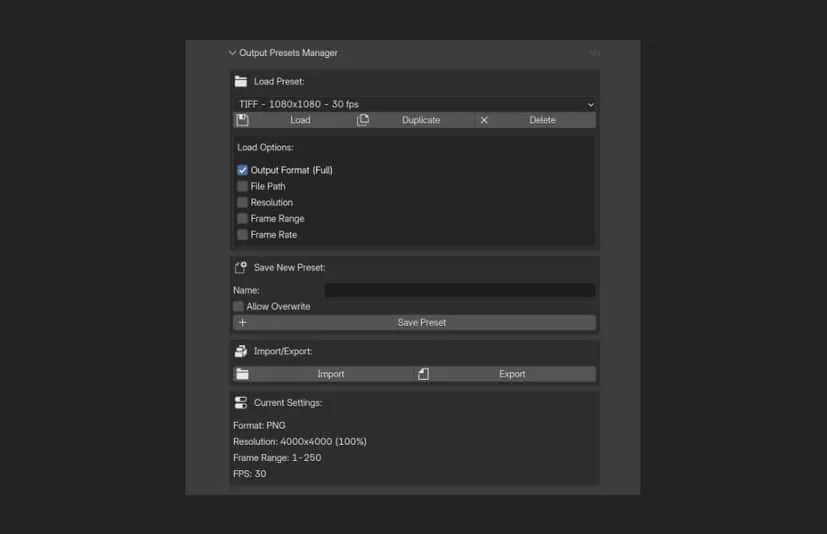Tick the Resolution checkbox

(242, 202)
